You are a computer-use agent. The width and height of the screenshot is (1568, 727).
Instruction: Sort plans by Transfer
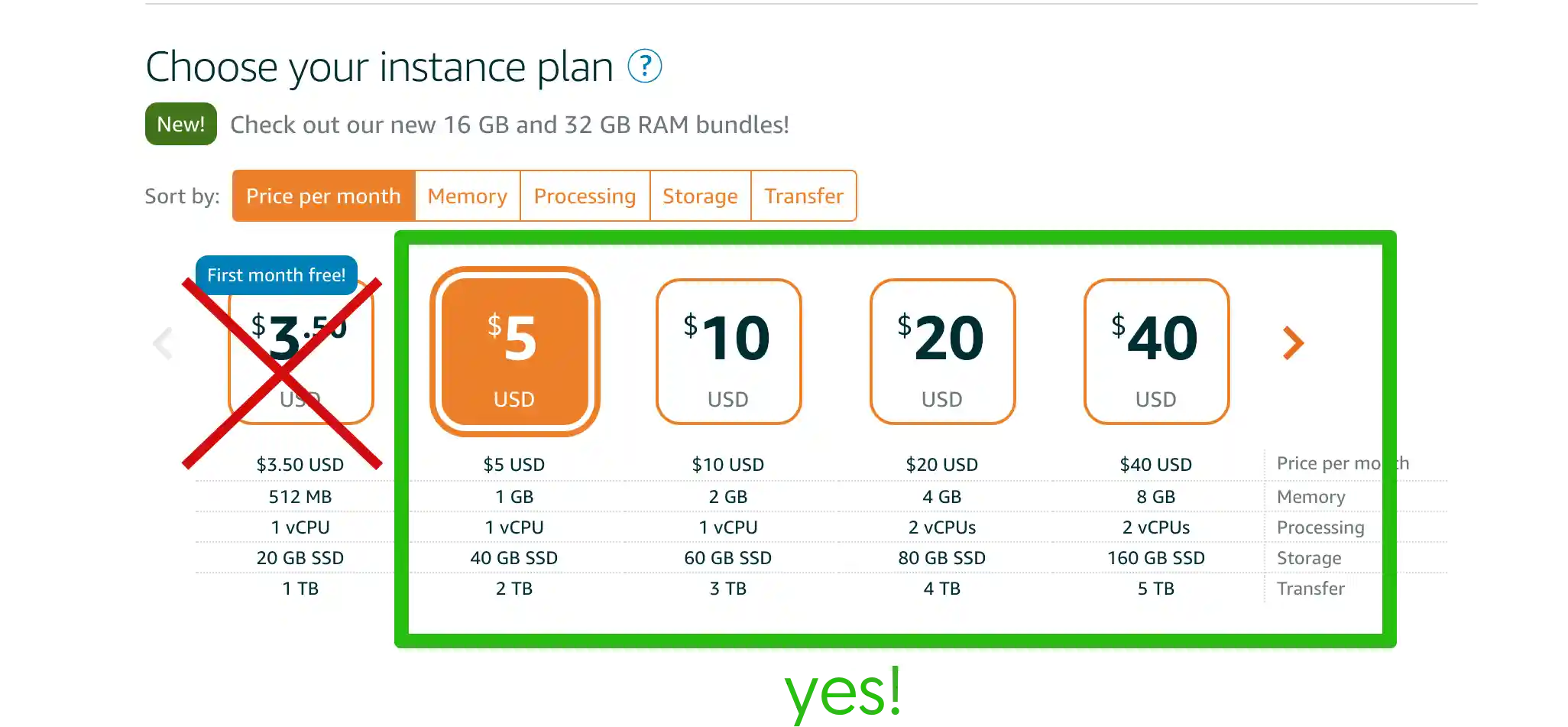[x=804, y=196]
